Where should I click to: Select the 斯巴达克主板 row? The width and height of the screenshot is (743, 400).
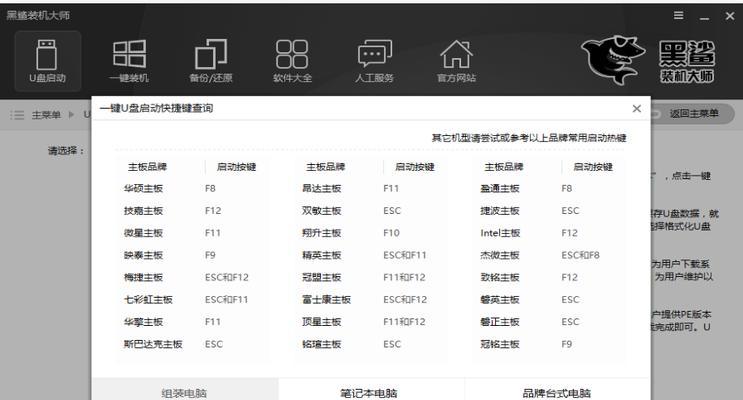point(193,344)
